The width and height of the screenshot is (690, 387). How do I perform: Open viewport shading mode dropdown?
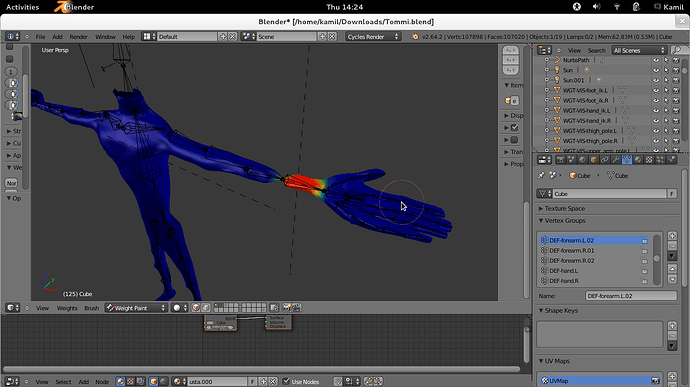click(180, 308)
